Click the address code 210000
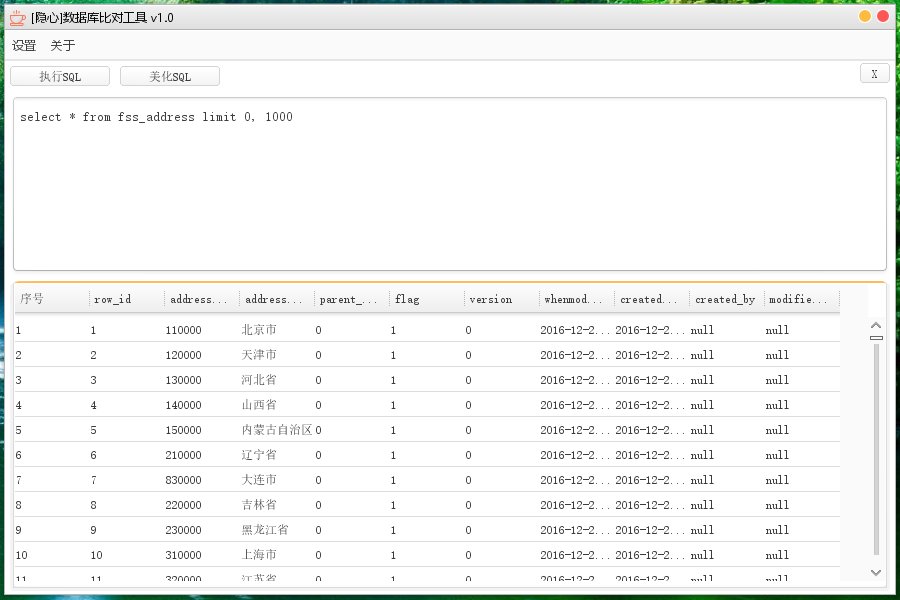 [184, 455]
